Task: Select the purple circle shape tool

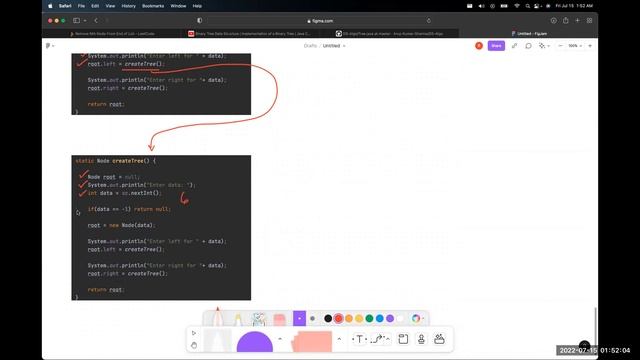Action: pyautogui.click(x=255, y=342)
